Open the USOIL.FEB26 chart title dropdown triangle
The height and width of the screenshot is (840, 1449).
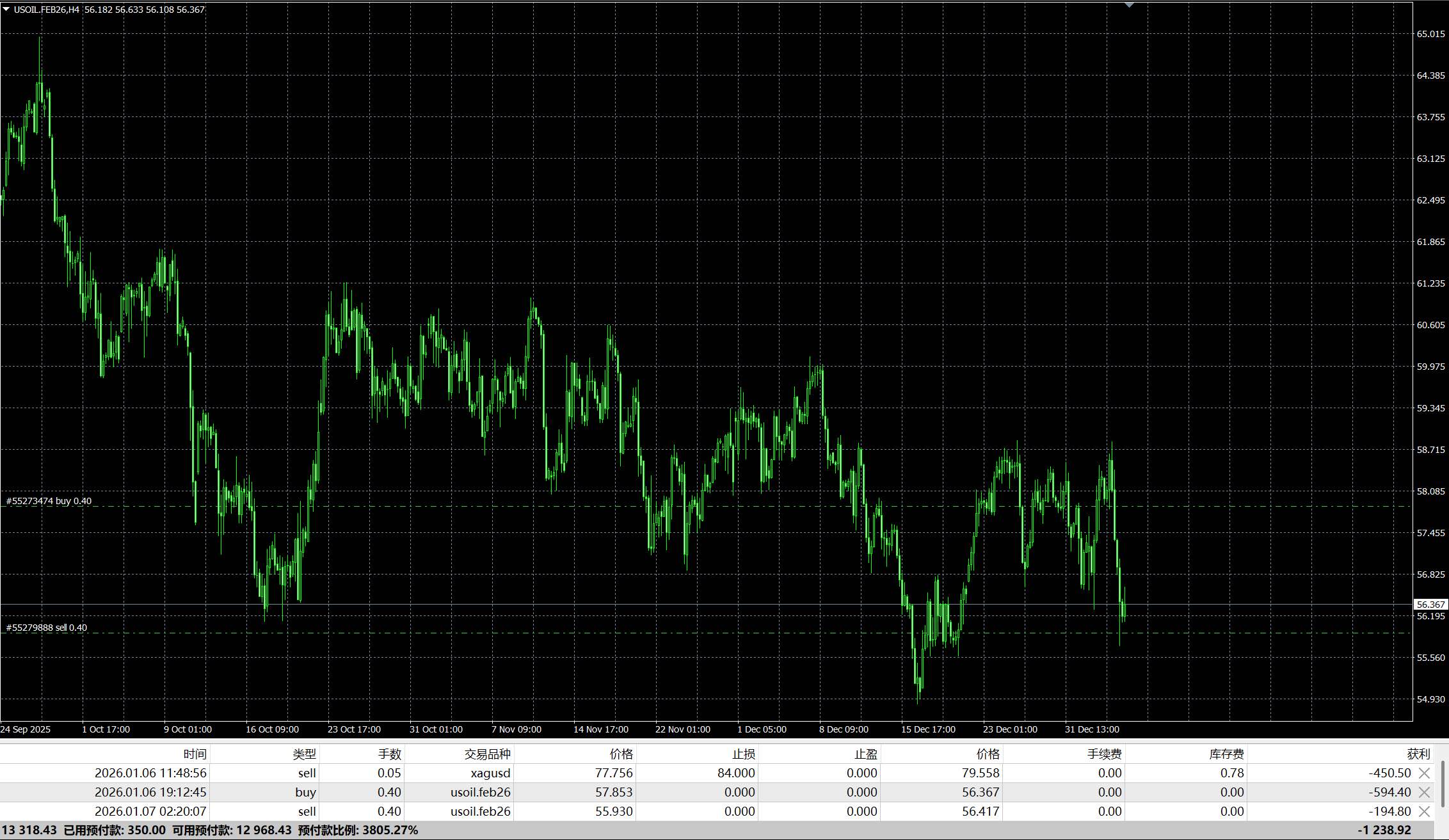[6, 9]
